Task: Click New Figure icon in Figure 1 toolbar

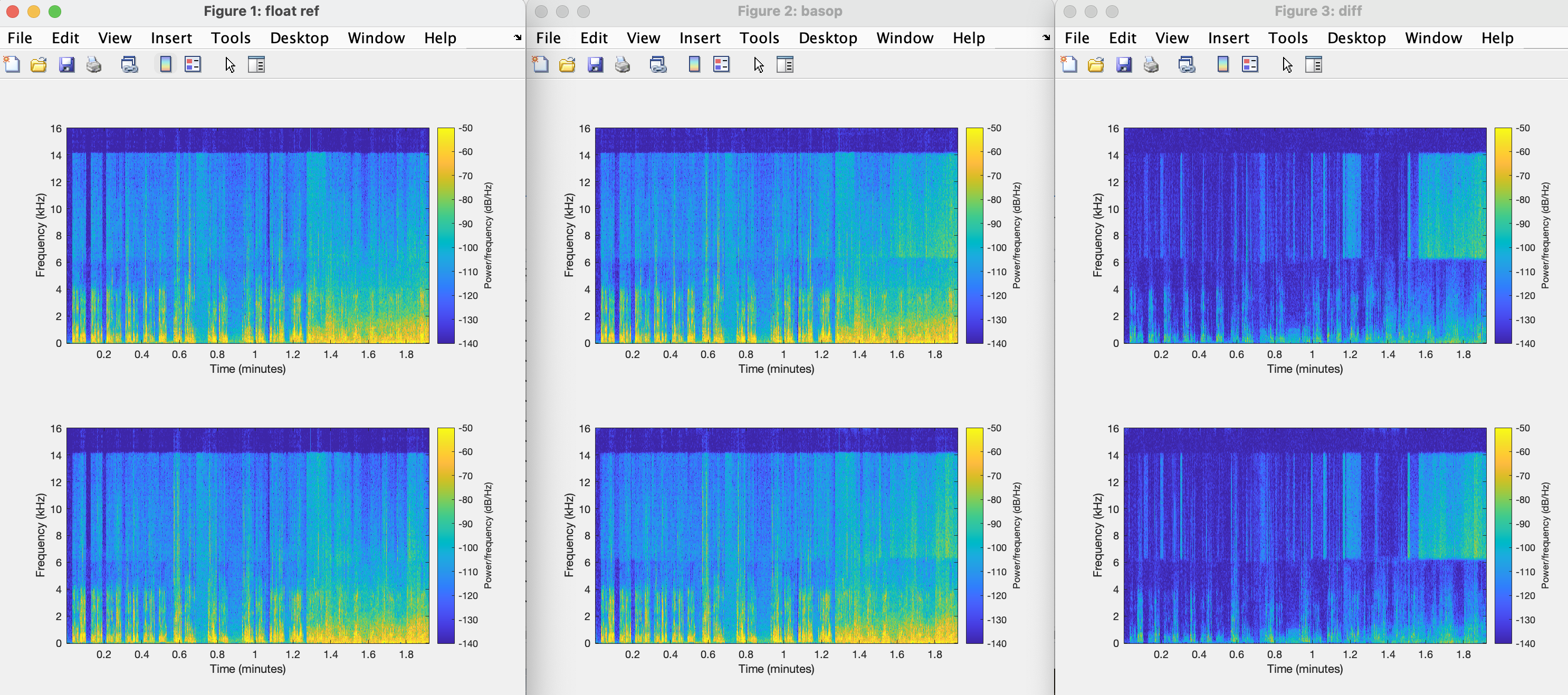Action: pos(12,64)
